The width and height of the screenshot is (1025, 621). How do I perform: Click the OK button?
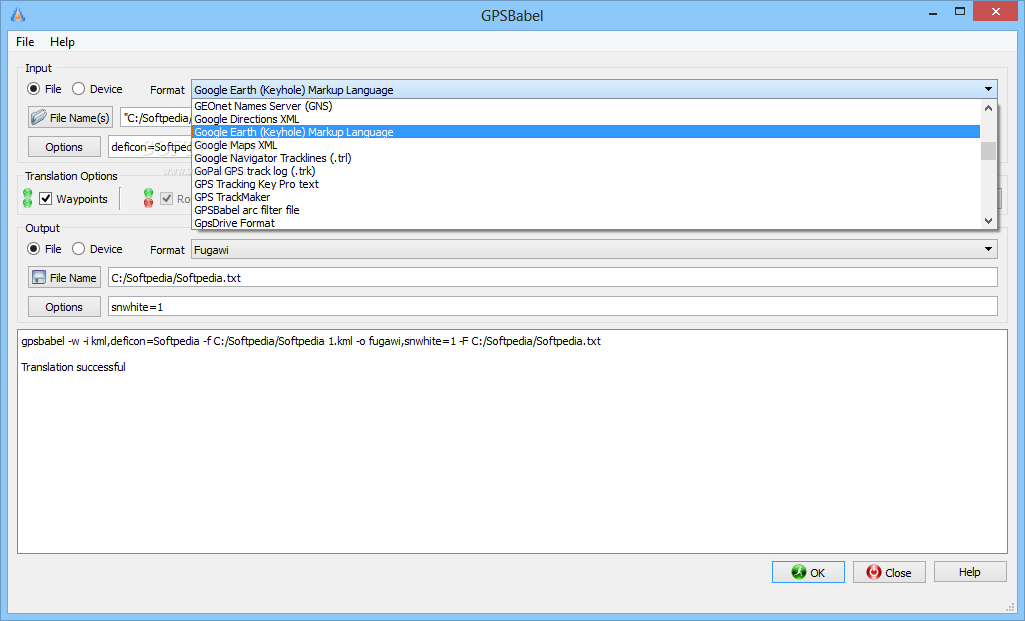tap(808, 572)
